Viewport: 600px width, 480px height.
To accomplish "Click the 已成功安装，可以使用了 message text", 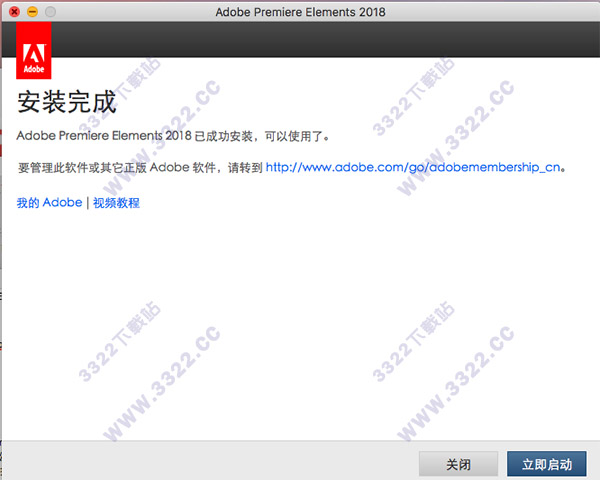I will (x=262, y=136).
